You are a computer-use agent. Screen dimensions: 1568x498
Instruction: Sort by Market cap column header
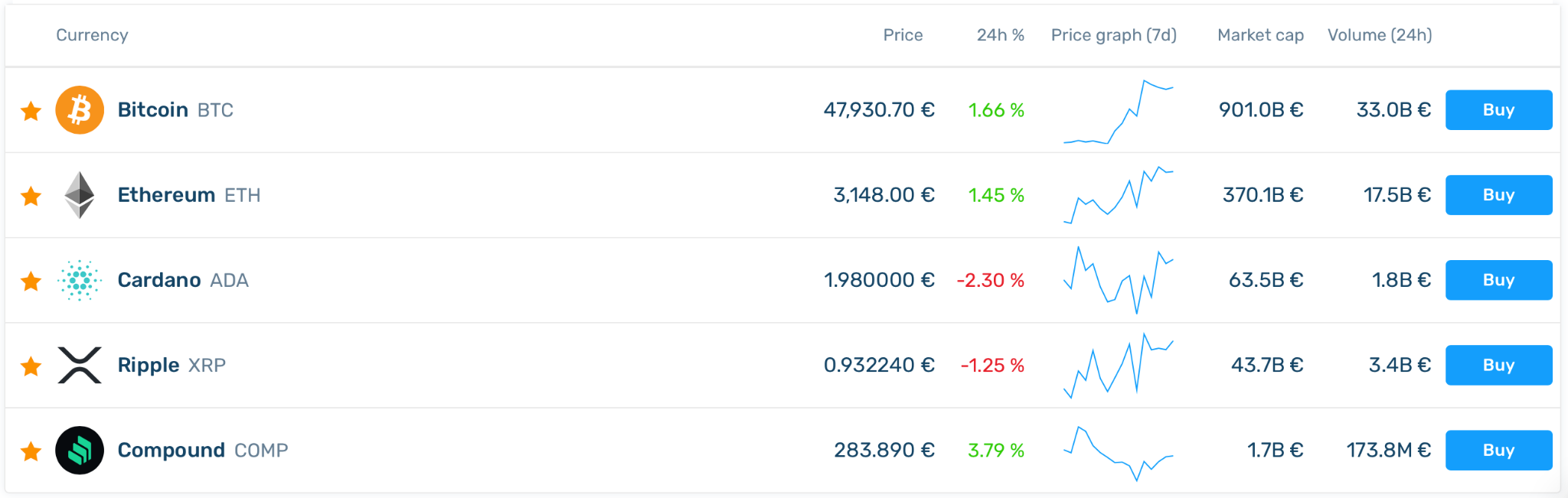(x=1260, y=35)
